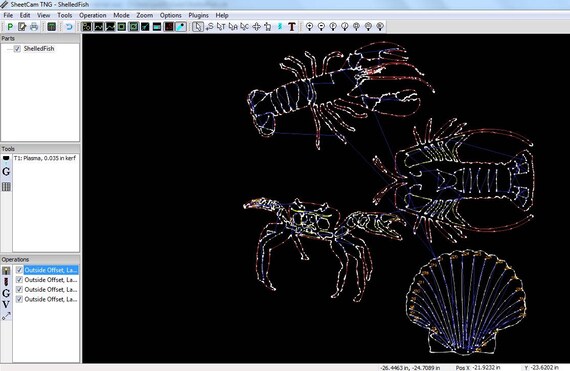Uncheck the ShelledFish part checkbox

tap(17, 49)
